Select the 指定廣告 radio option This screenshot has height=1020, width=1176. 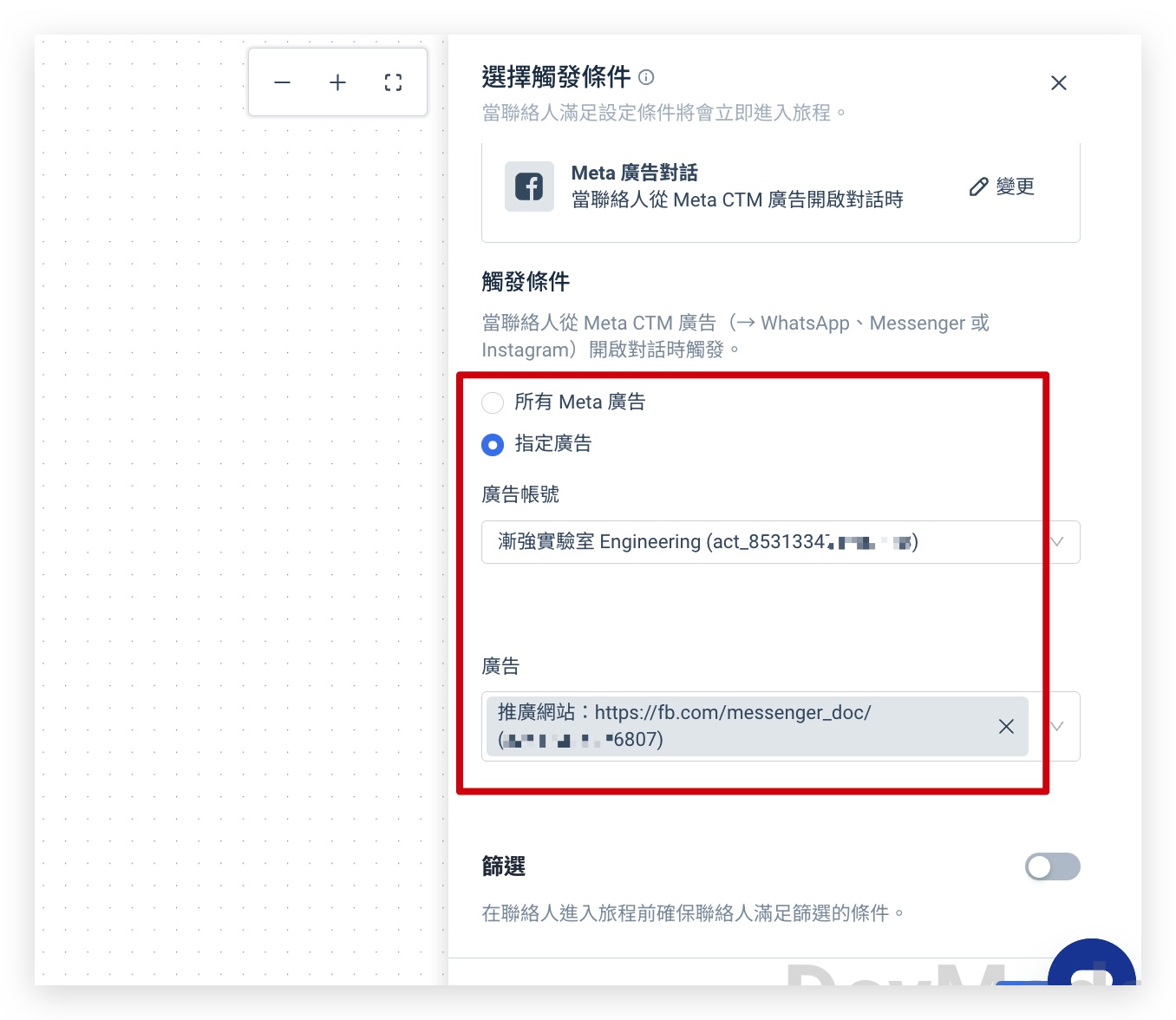tap(493, 445)
